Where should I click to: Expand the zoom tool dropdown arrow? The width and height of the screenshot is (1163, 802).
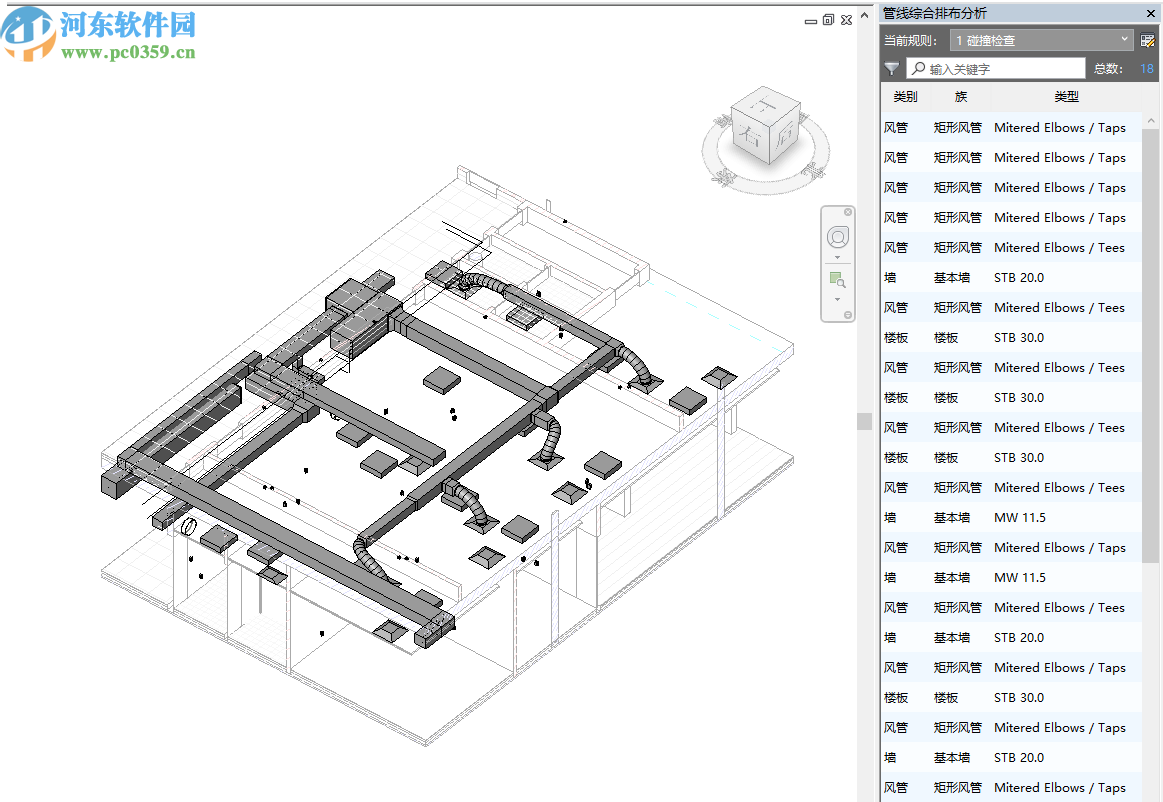pyautogui.click(x=838, y=299)
